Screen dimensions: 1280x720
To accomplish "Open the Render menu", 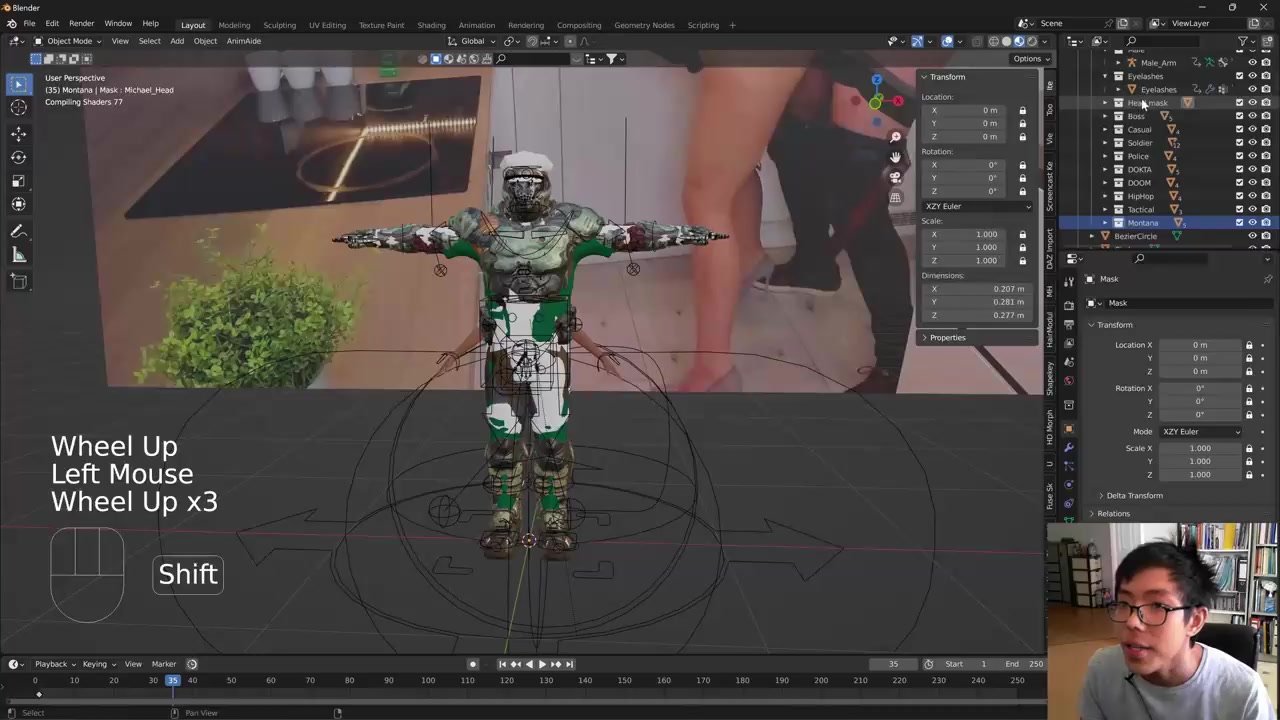I will (81, 24).
